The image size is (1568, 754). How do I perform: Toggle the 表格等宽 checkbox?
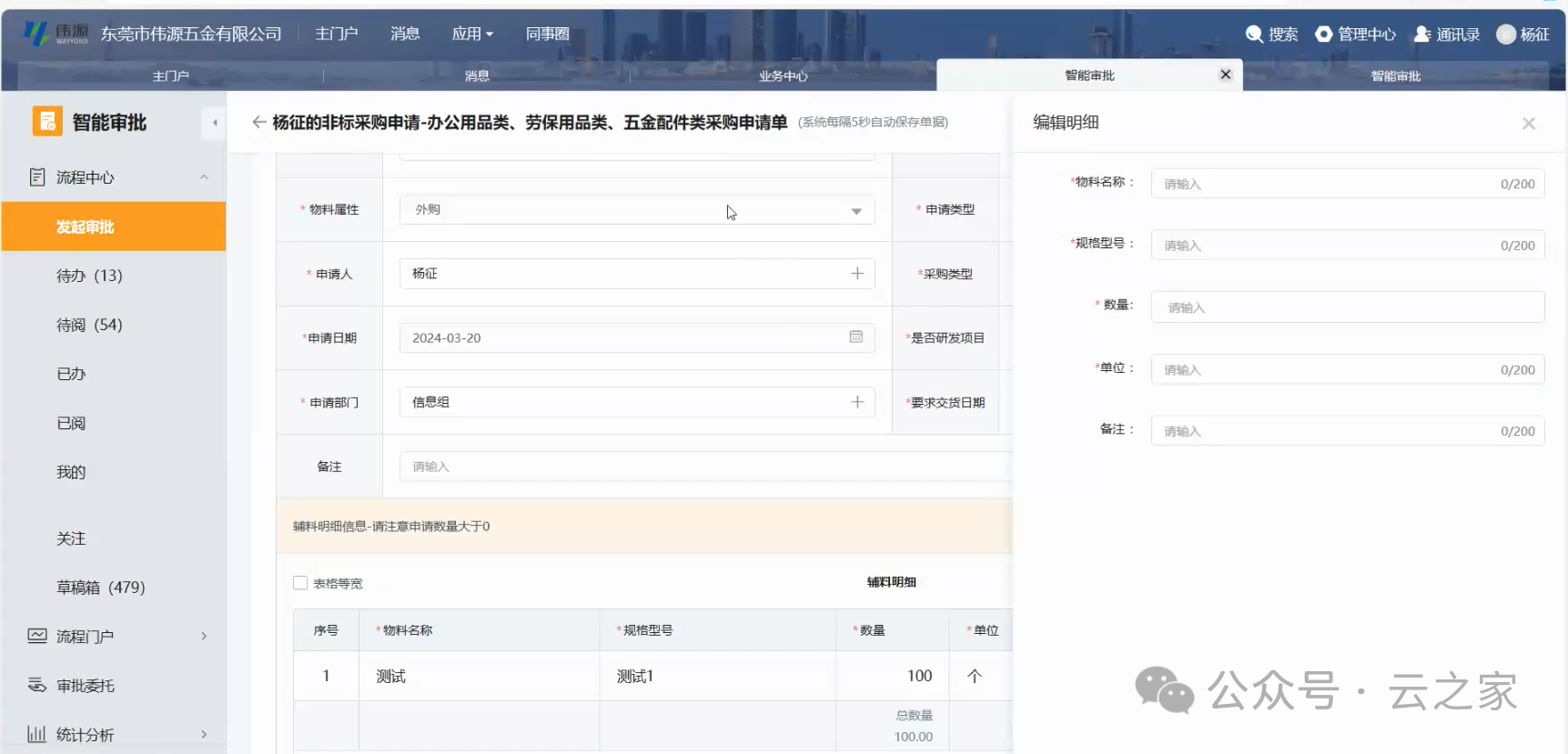(x=300, y=583)
